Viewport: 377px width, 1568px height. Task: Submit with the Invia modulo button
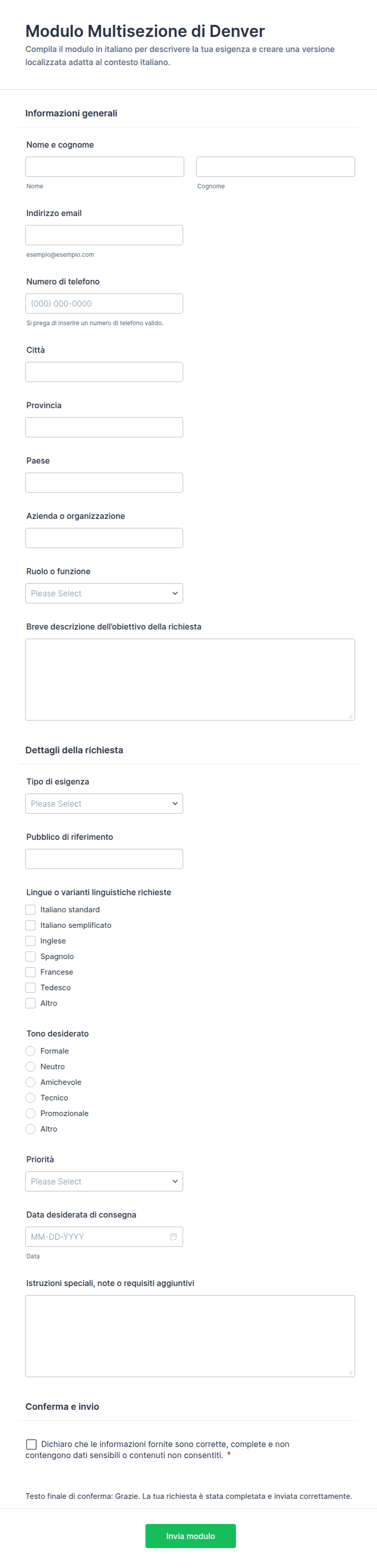click(x=191, y=1536)
